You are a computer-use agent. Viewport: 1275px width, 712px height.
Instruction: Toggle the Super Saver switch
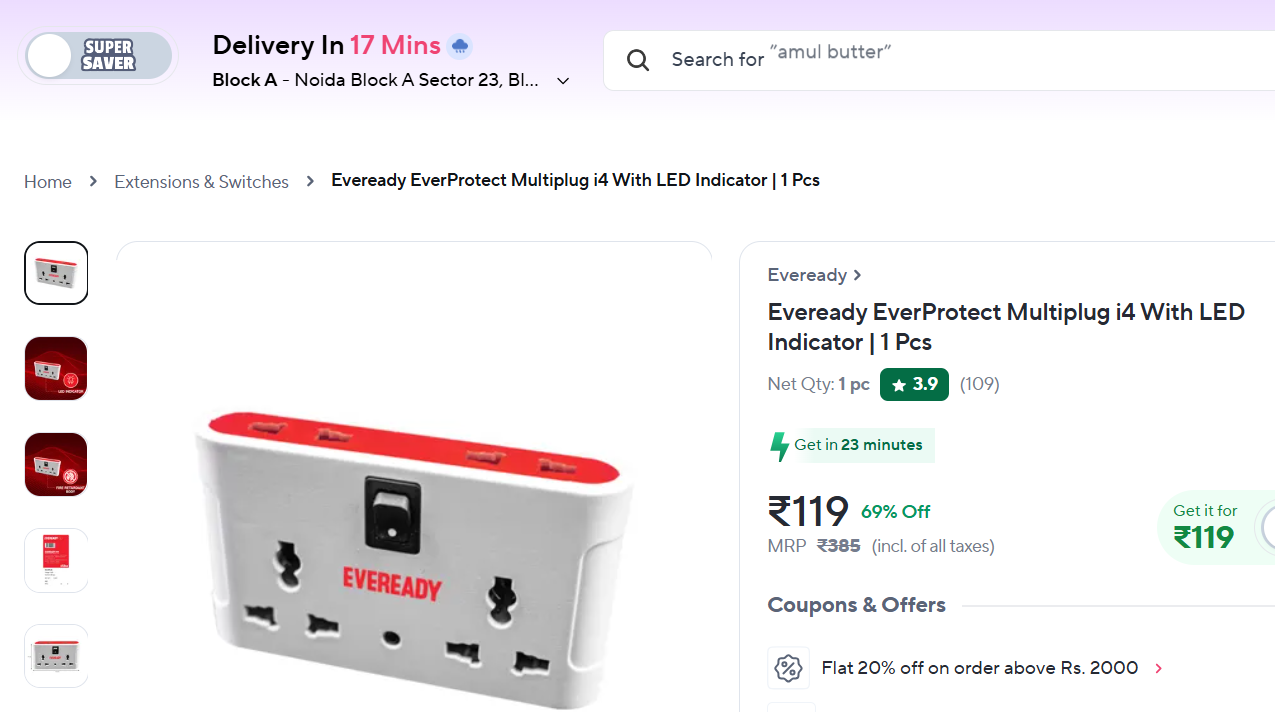[x=98, y=56]
